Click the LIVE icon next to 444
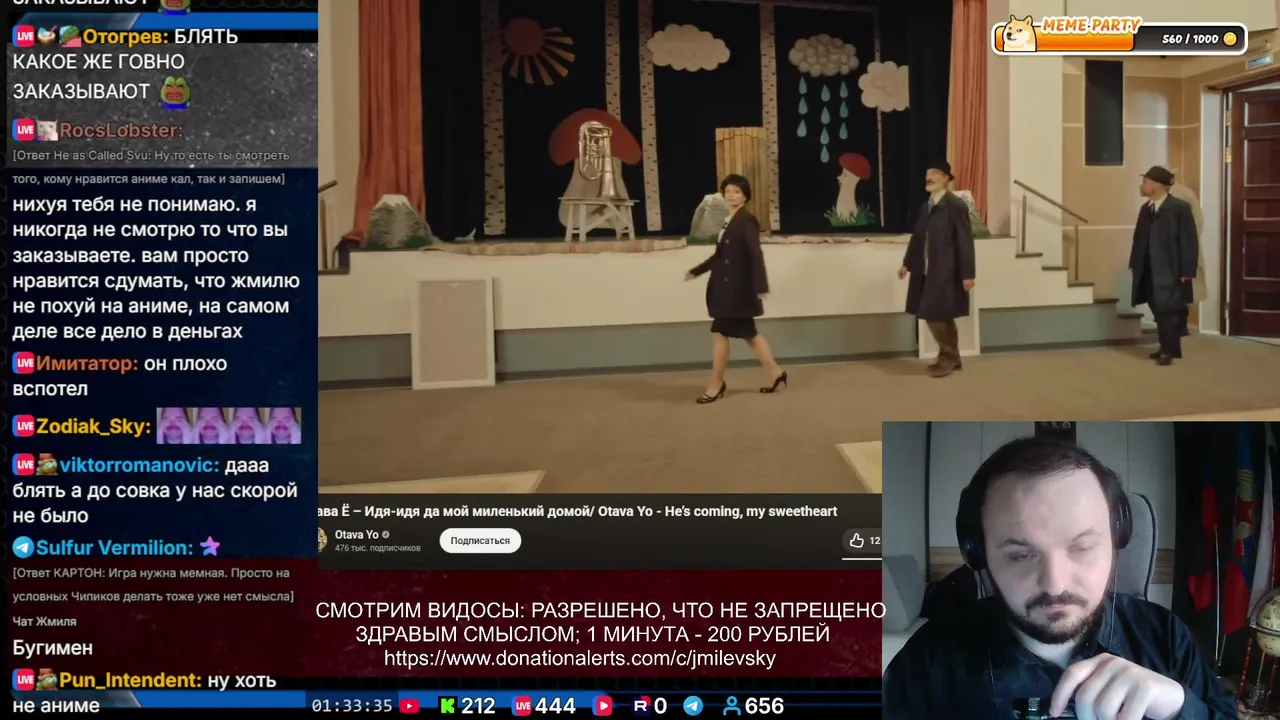Image resolution: width=1280 pixels, height=720 pixels. click(522, 706)
